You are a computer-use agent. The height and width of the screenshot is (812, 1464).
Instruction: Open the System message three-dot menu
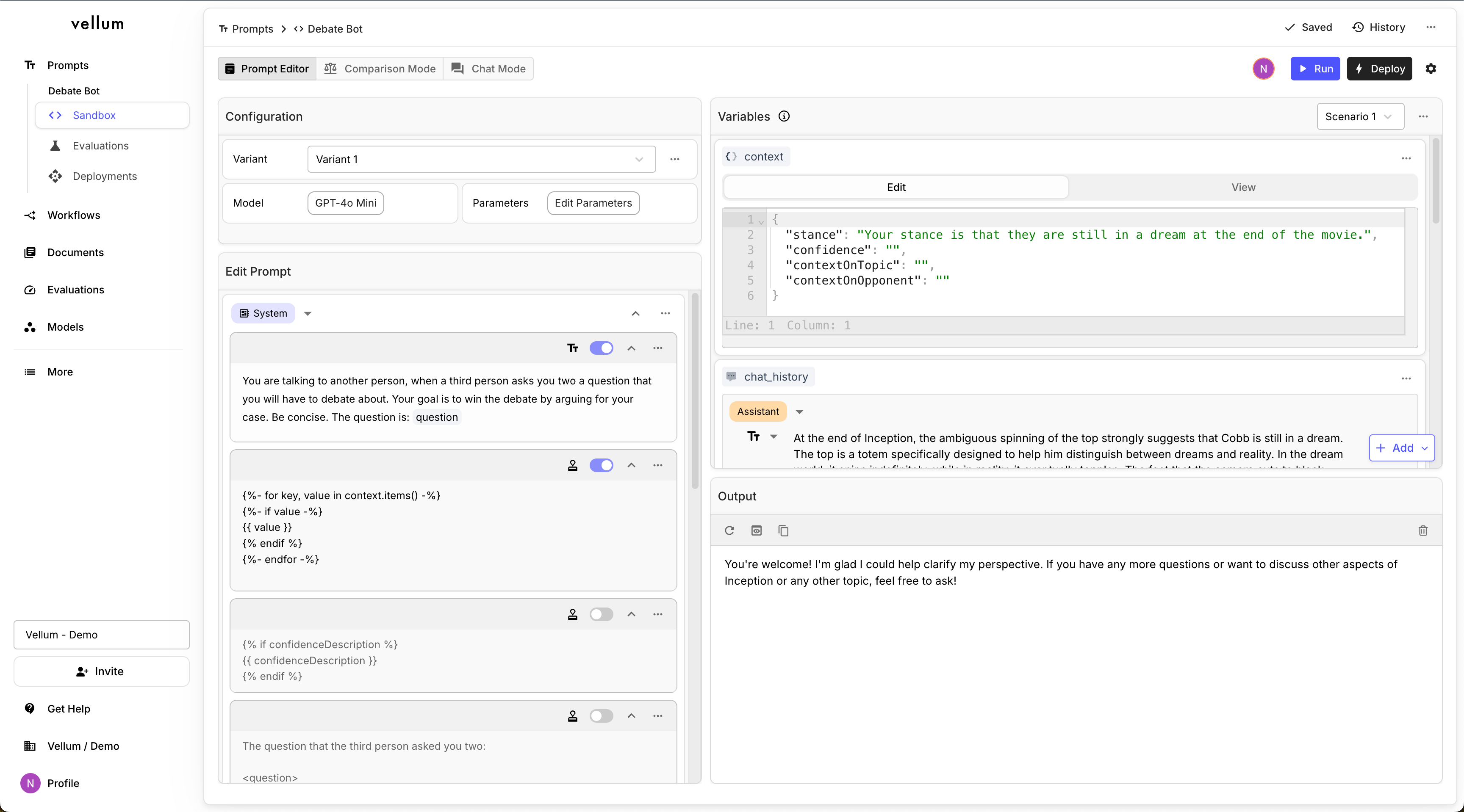tap(665, 313)
